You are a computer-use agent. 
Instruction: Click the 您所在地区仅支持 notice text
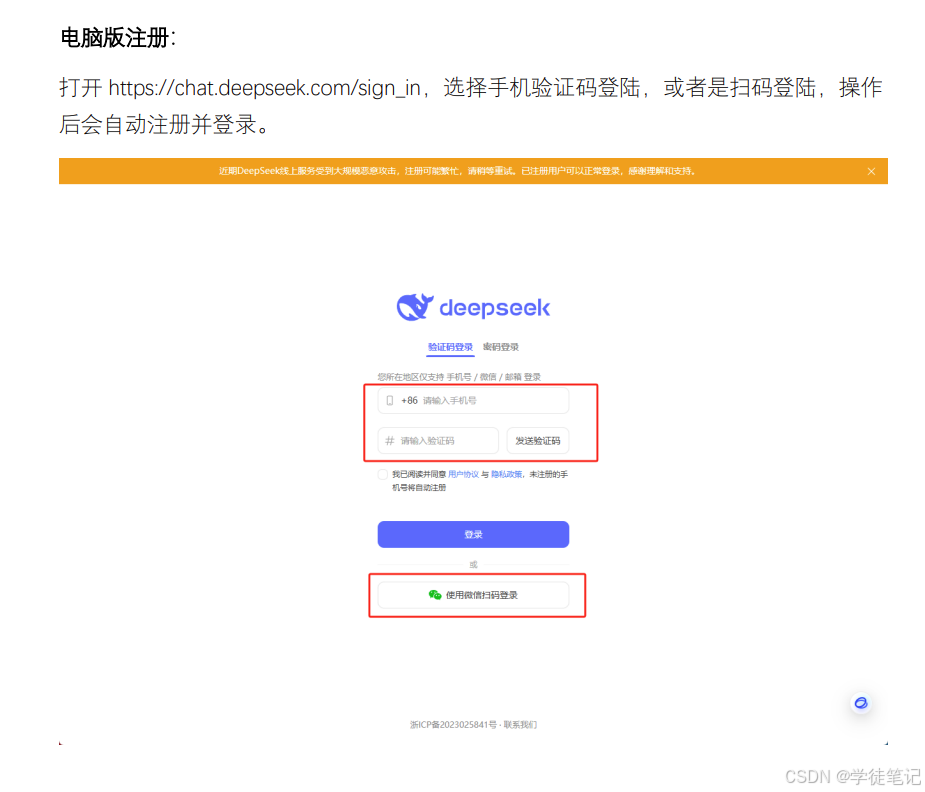point(459,377)
